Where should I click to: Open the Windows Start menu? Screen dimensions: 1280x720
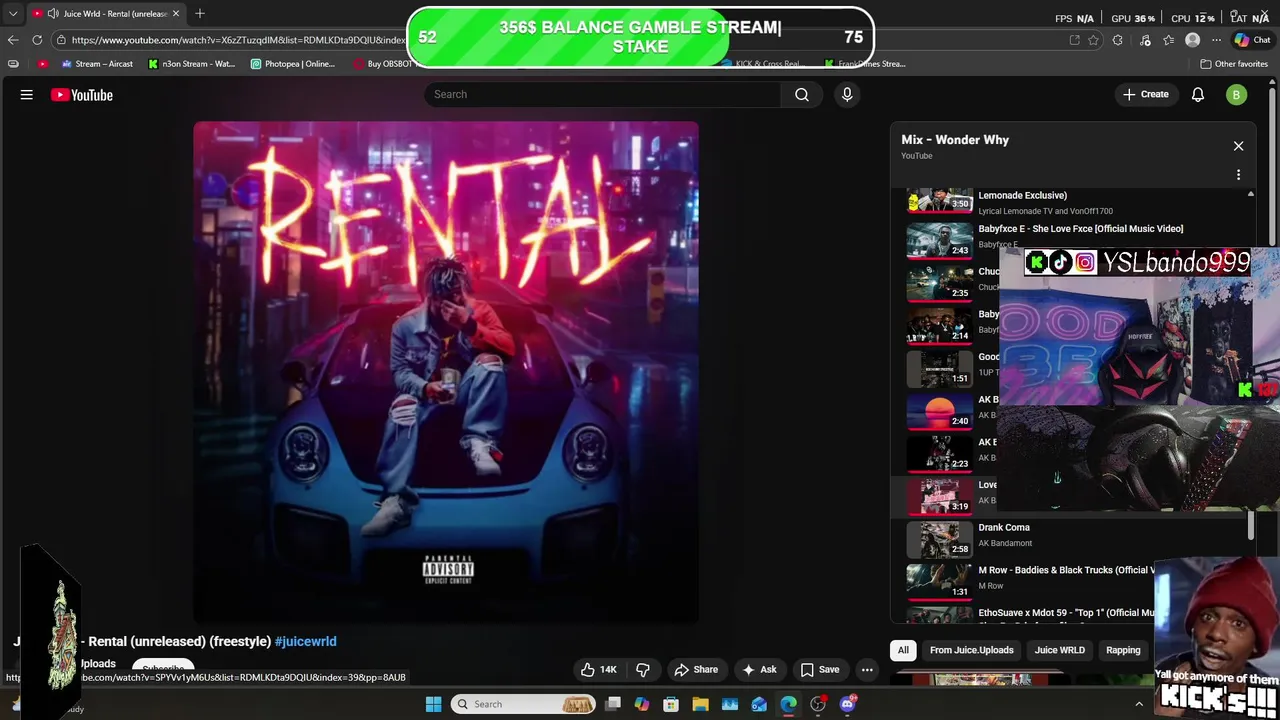pos(433,704)
